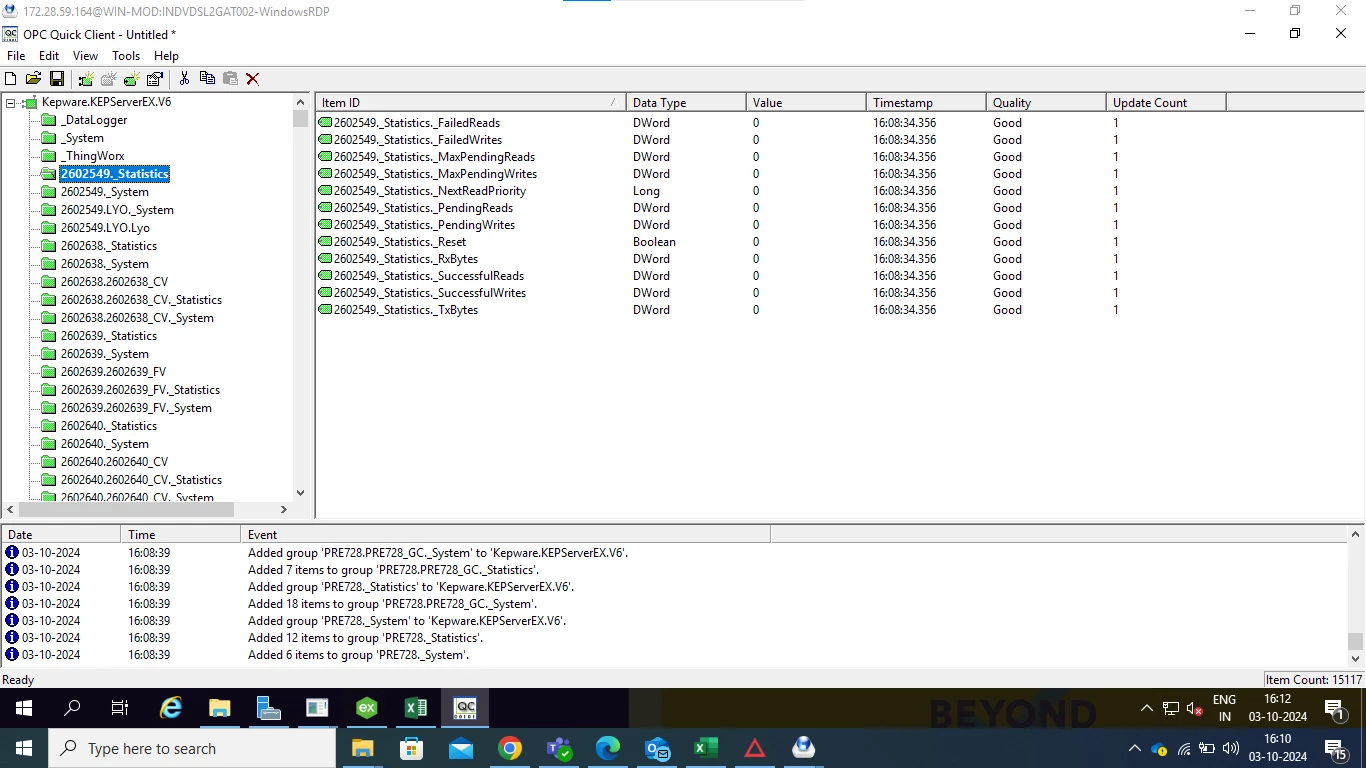Click the Update Count column header

[x=1166, y=103]
